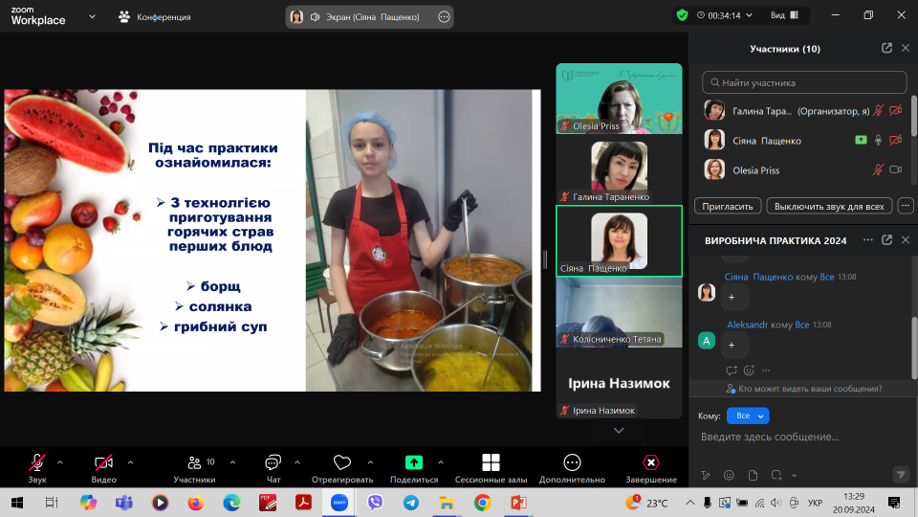Open Сессионные залы breakout rooms
The height and width of the screenshot is (517, 918).
490,462
